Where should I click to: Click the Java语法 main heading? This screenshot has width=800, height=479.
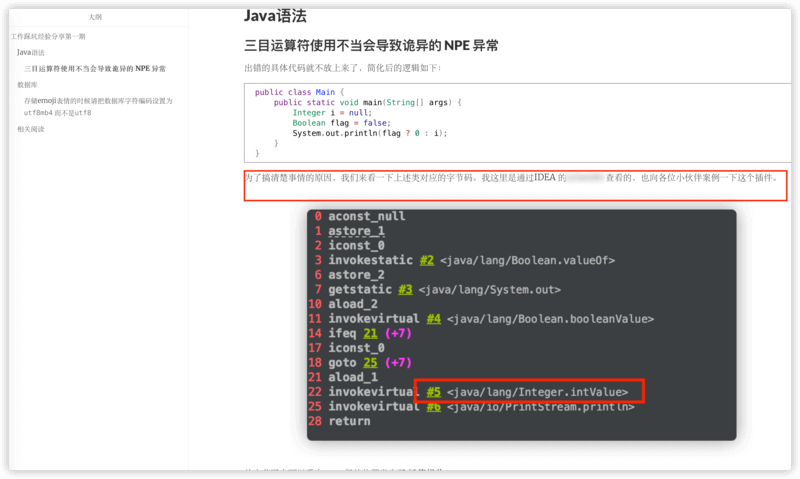coord(275,16)
